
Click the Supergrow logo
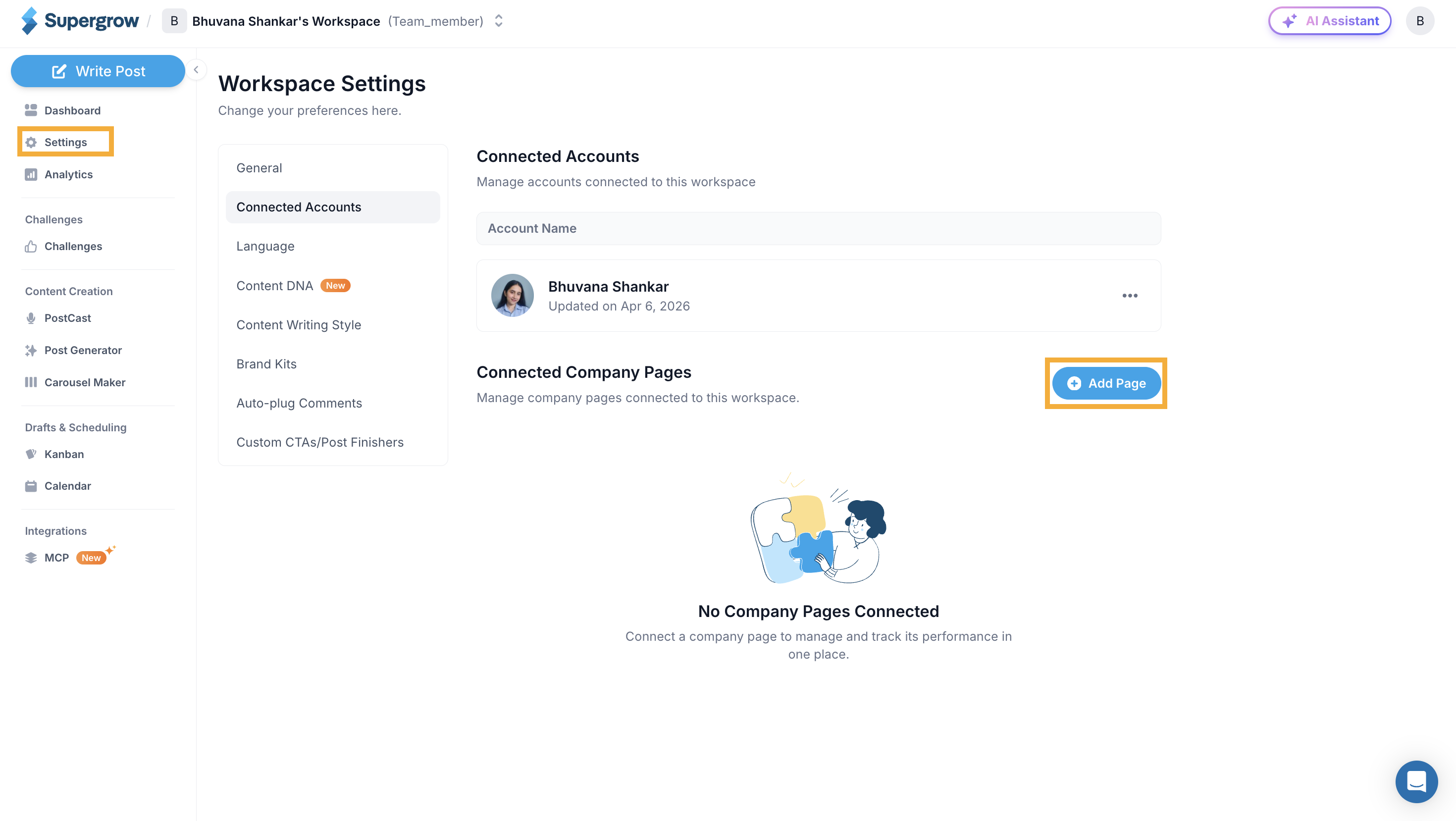point(80,21)
